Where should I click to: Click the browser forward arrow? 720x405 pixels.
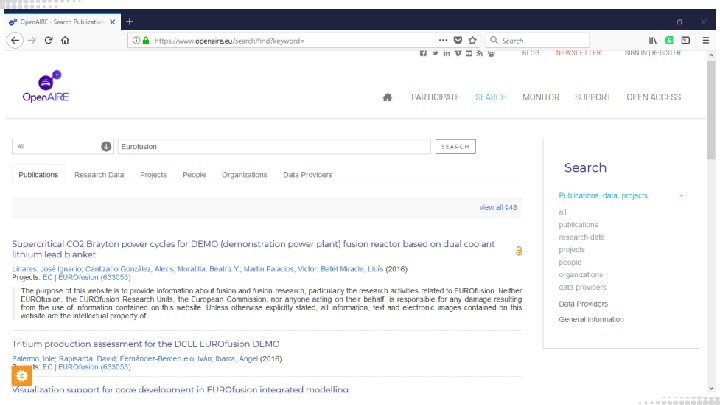click(x=32, y=40)
